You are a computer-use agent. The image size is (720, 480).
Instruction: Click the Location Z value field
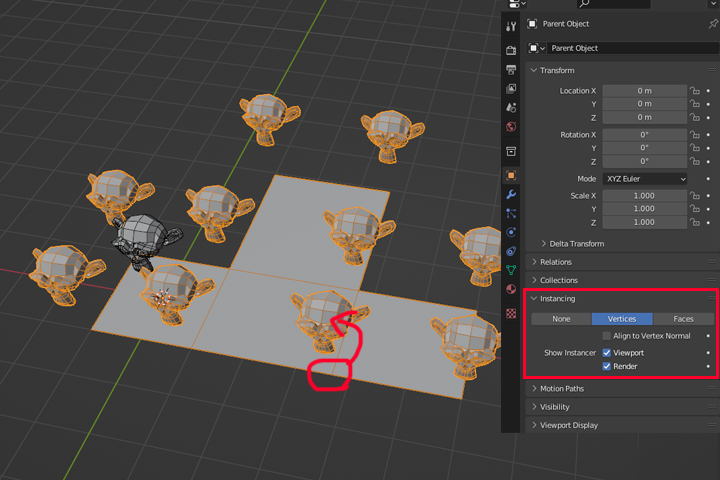click(645, 117)
